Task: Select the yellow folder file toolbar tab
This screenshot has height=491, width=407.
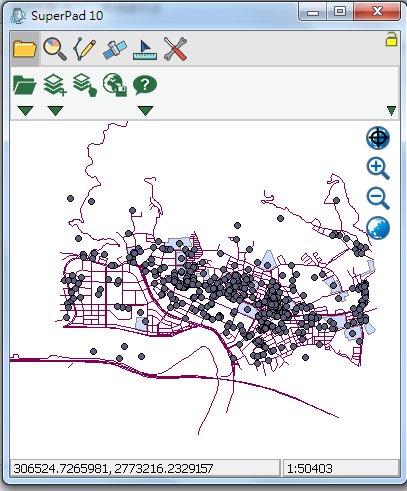Action: 25,49
